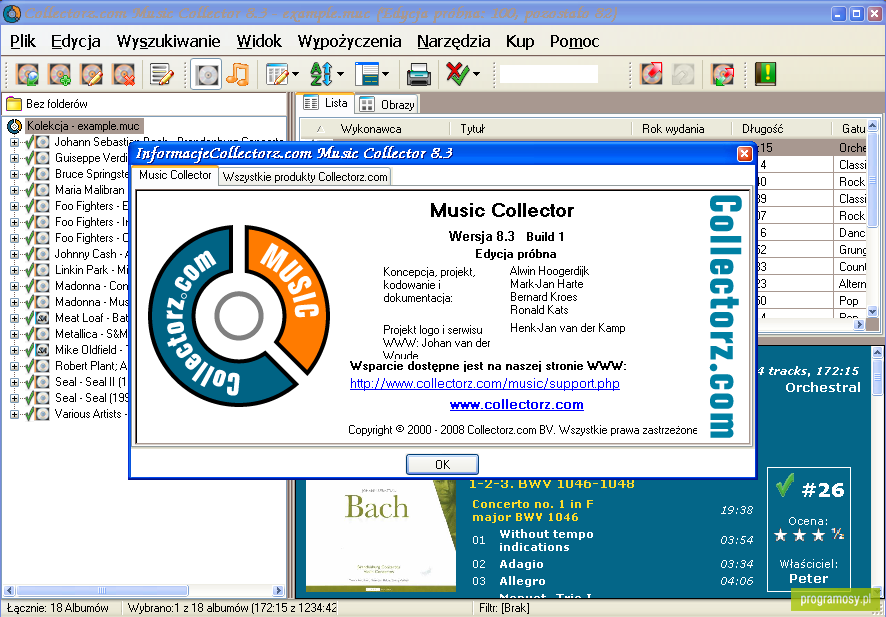Image resolution: width=886 pixels, height=617 pixels.
Task: Click the add album manually icon with green plus
Action: point(59,74)
